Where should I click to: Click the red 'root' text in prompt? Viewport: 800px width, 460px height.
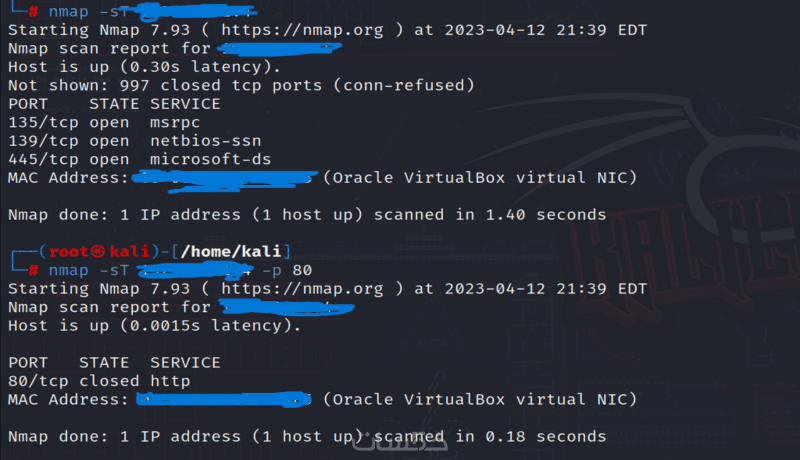68,250
